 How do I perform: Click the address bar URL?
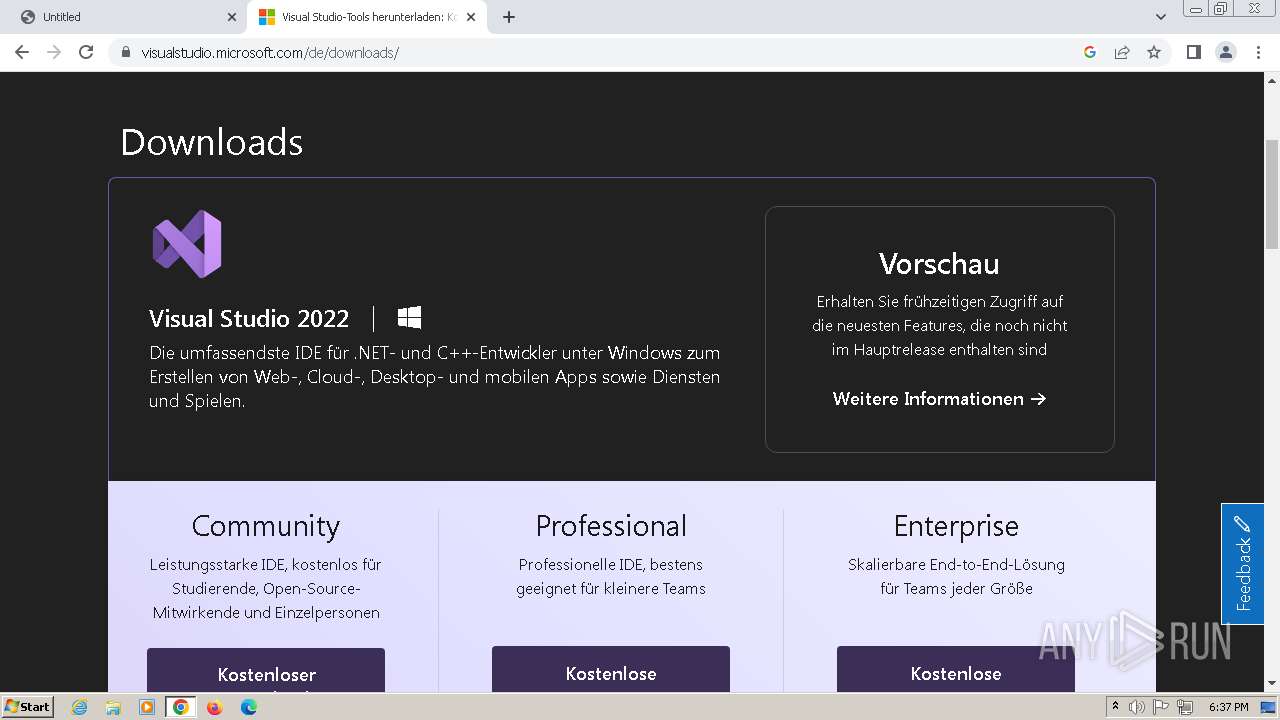click(x=270, y=52)
